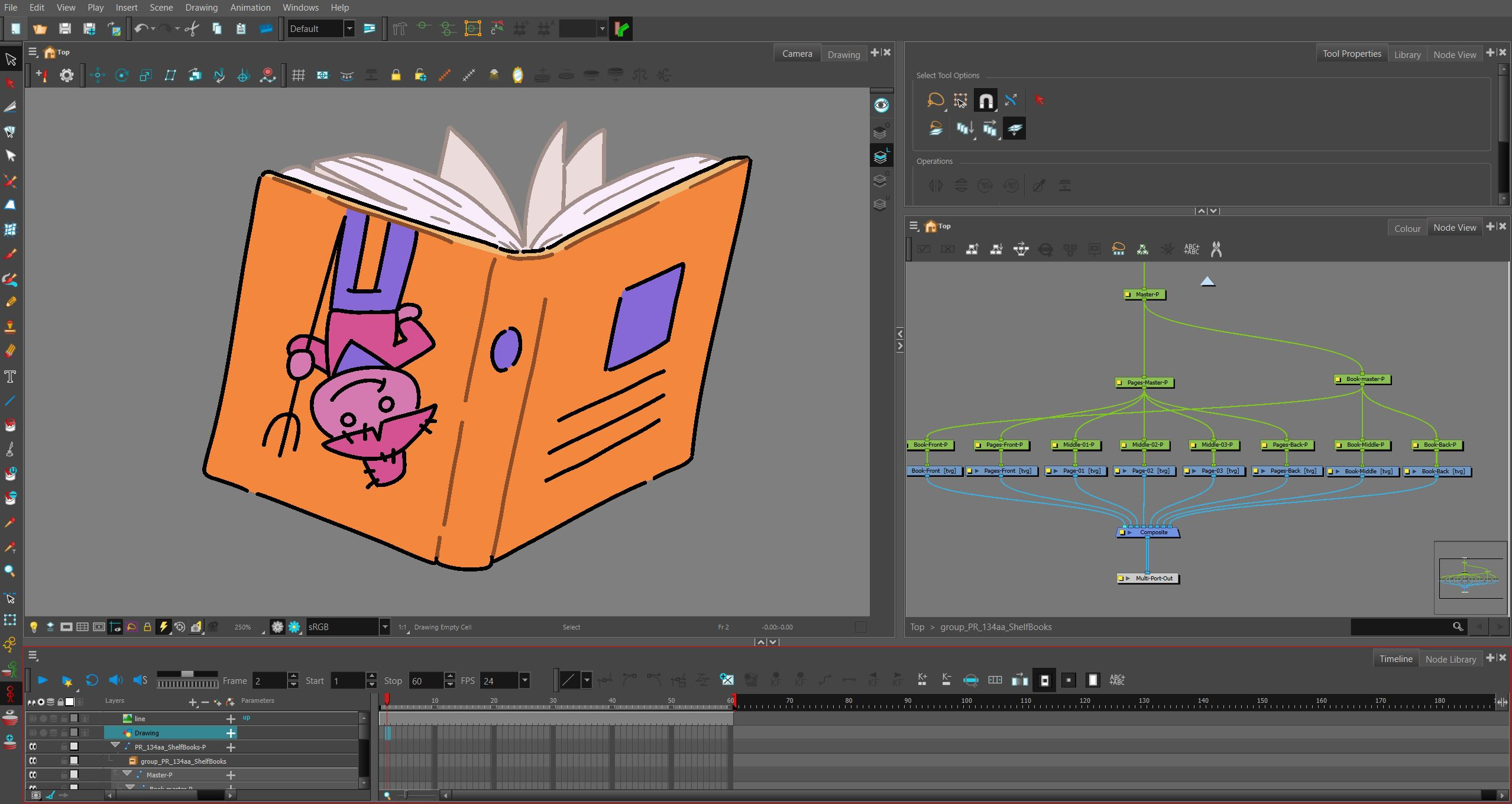The image size is (1512, 804).
Task: Click the Multi-Port-Out node
Action: click(1148, 579)
